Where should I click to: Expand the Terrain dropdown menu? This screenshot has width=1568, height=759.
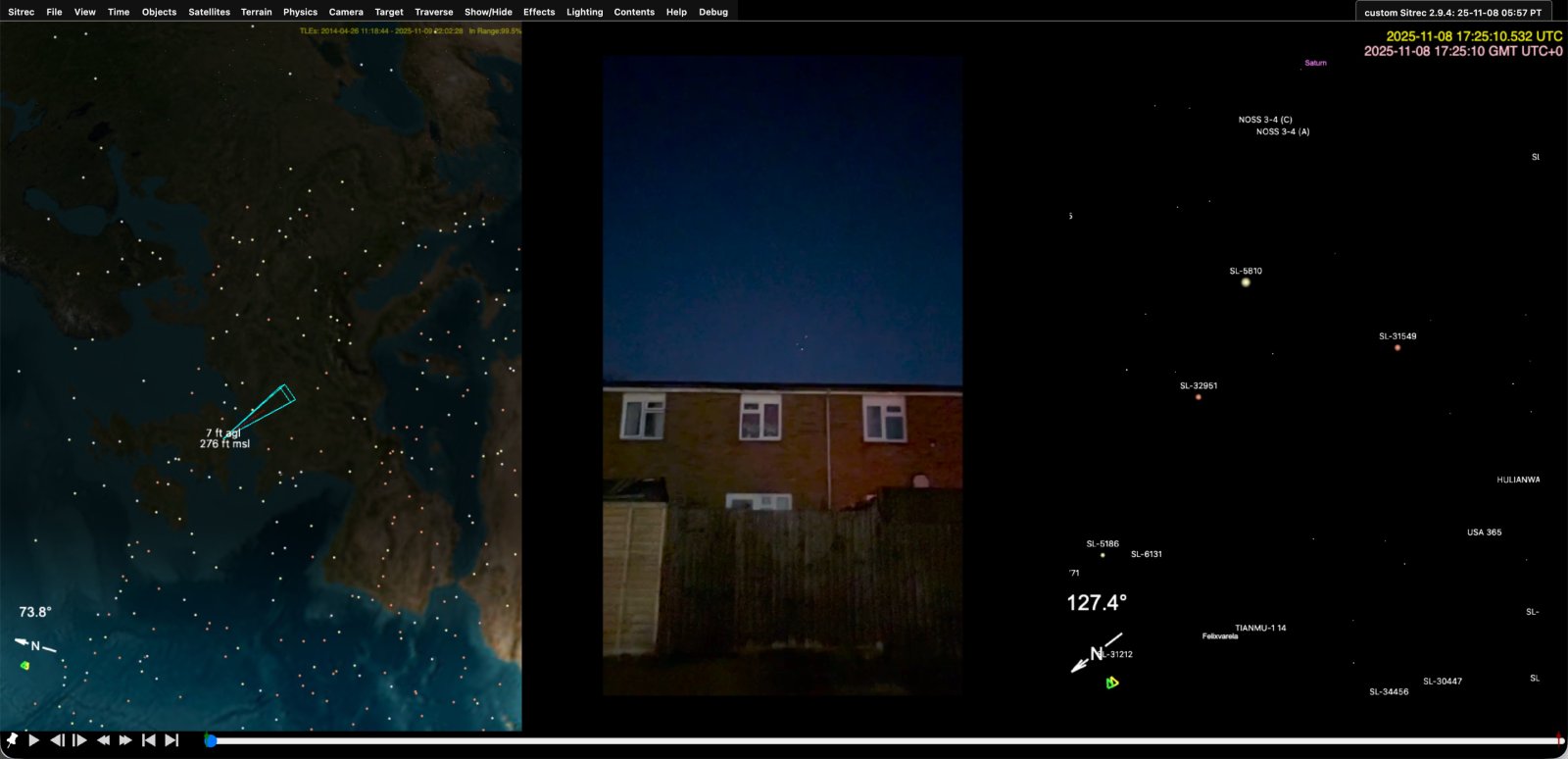[x=256, y=12]
